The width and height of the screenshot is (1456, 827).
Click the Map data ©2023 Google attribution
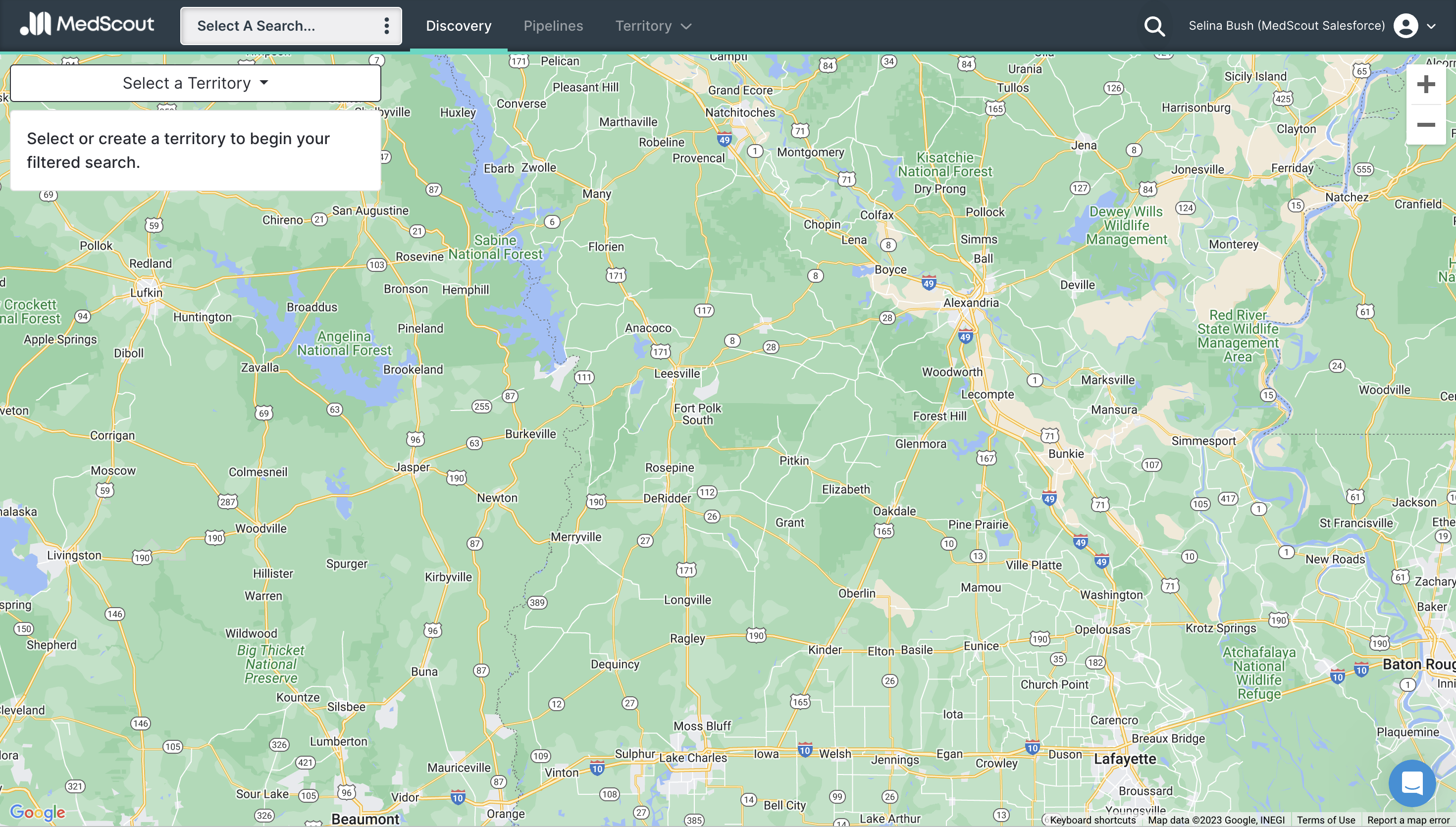(x=1216, y=820)
